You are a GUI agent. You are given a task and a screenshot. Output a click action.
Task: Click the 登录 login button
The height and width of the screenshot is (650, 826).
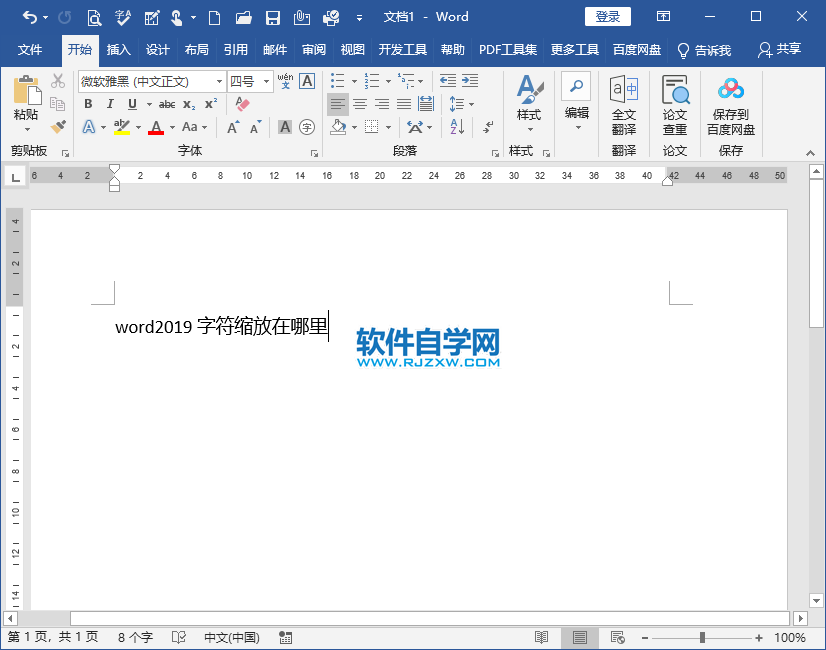point(606,16)
